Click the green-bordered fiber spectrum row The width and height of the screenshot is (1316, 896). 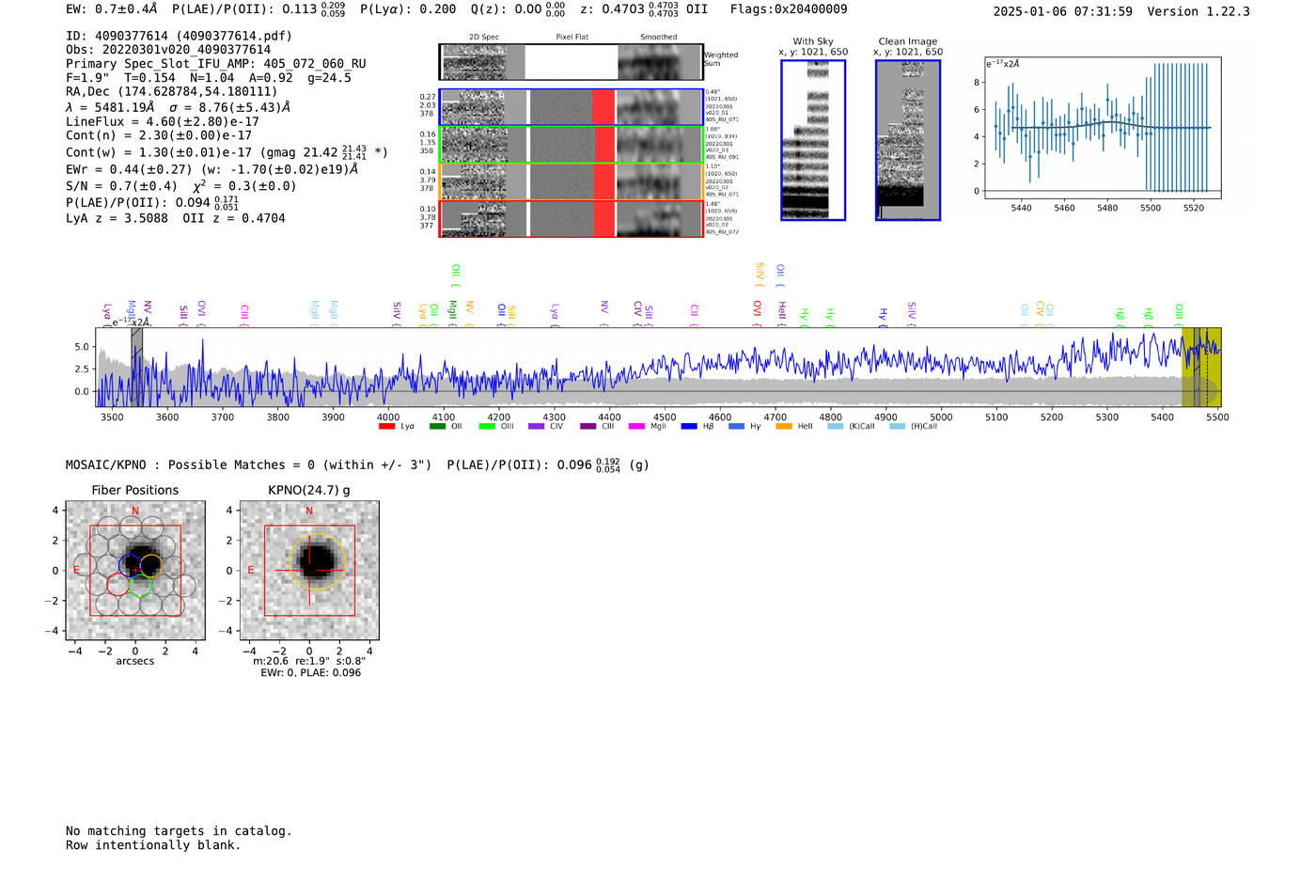[571, 145]
